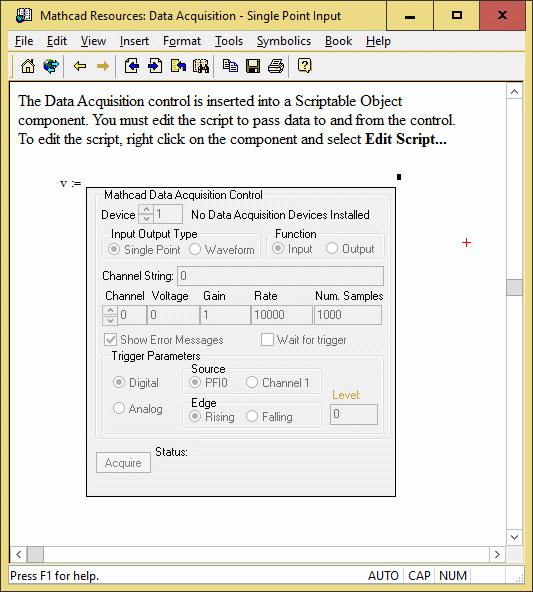Click the Num. Samples field
This screenshot has height=592, width=533.
coord(348,315)
